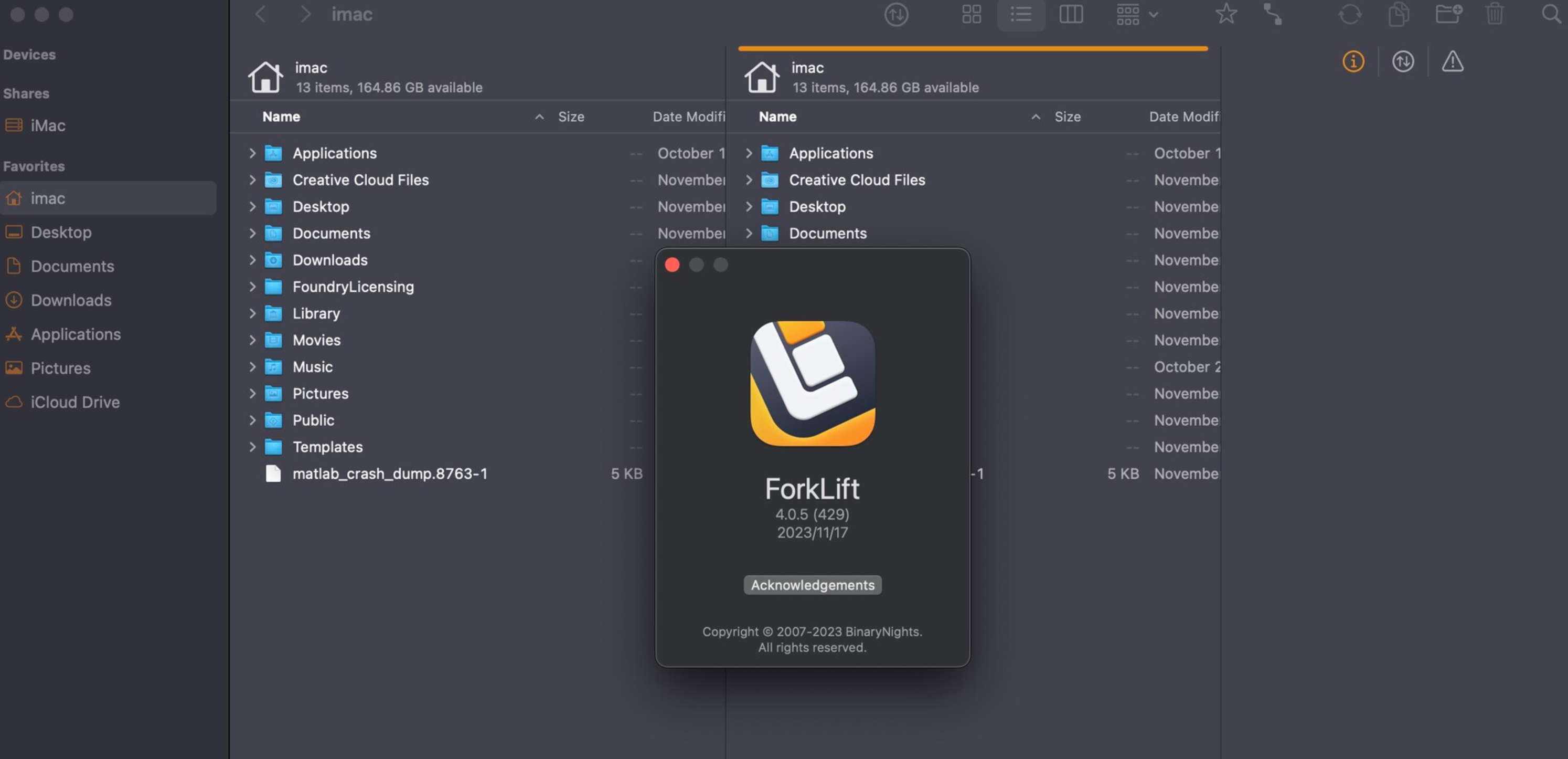Select Library folder name in left pane
The height and width of the screenshot is (759, 1568).
pos(316,314)
